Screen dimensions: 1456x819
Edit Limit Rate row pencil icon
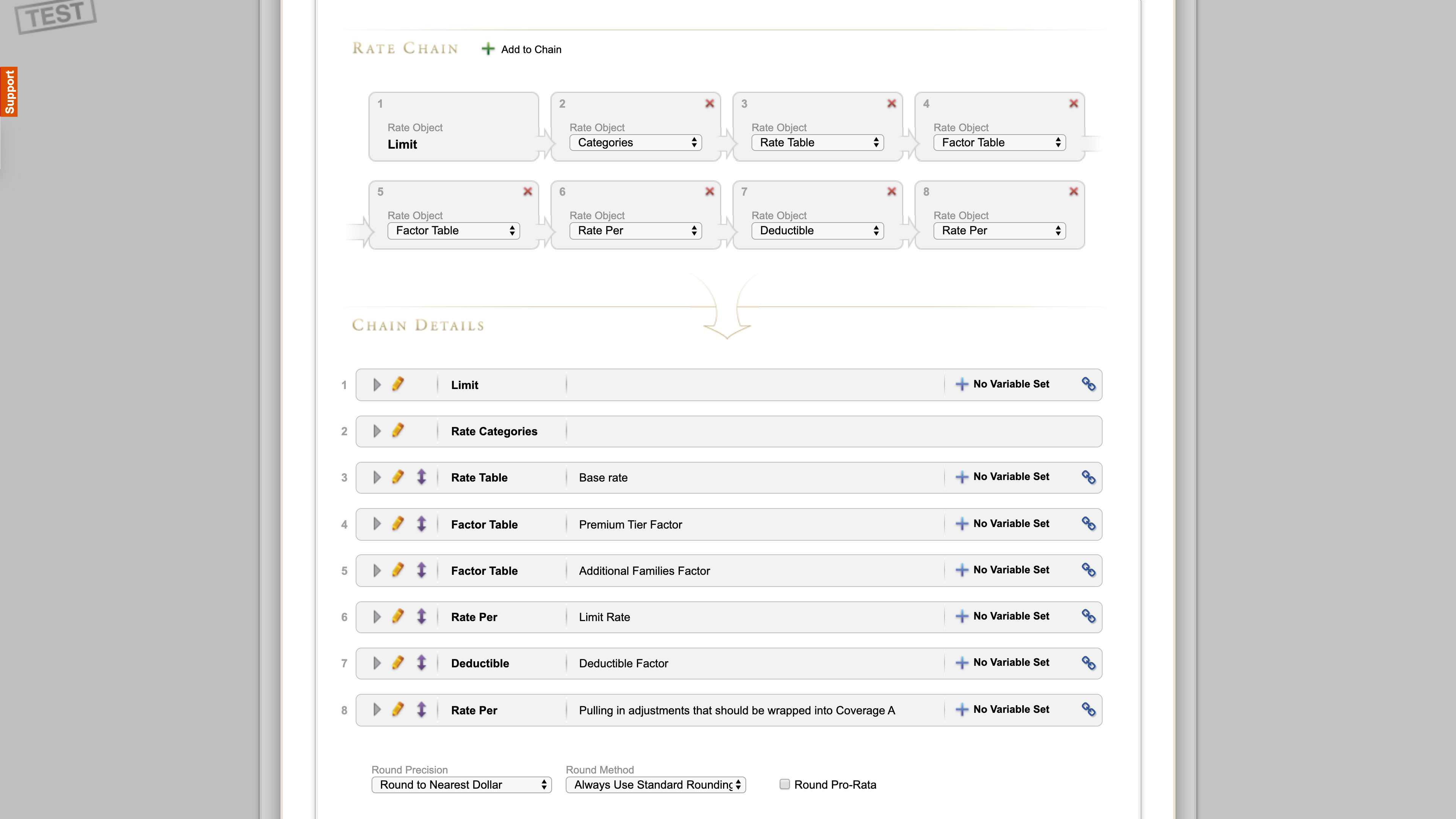pyautogui.click(x=398, y=616)
